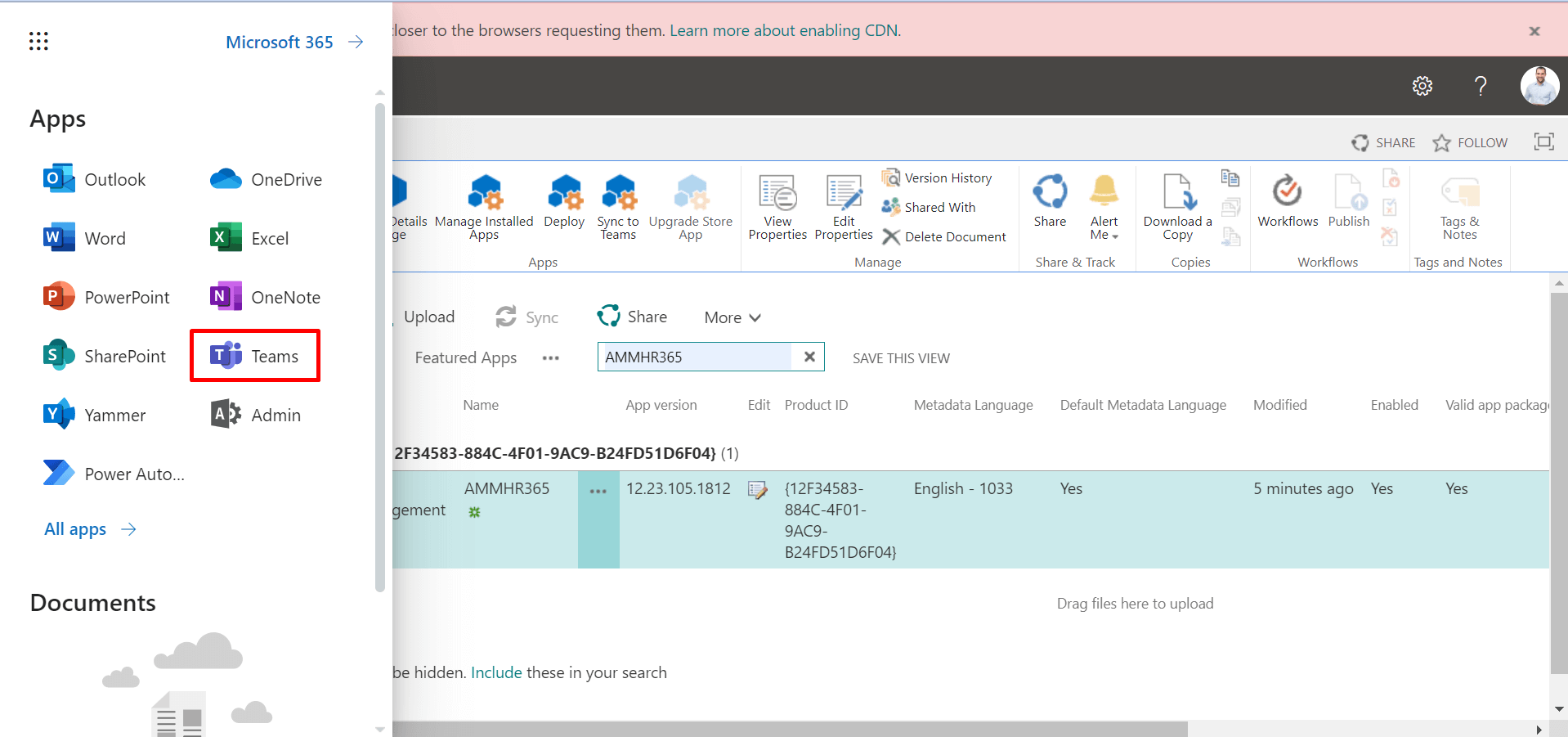This screenshot has width=1568, height=737.
Task: Clear the AMMHR365 search box
Action: click(809, 357)
